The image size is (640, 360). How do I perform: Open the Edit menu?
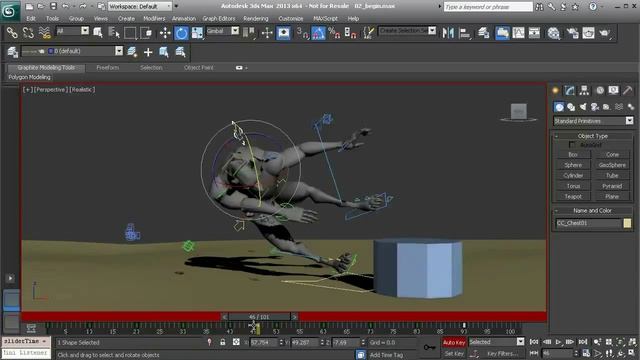point(31,19)
